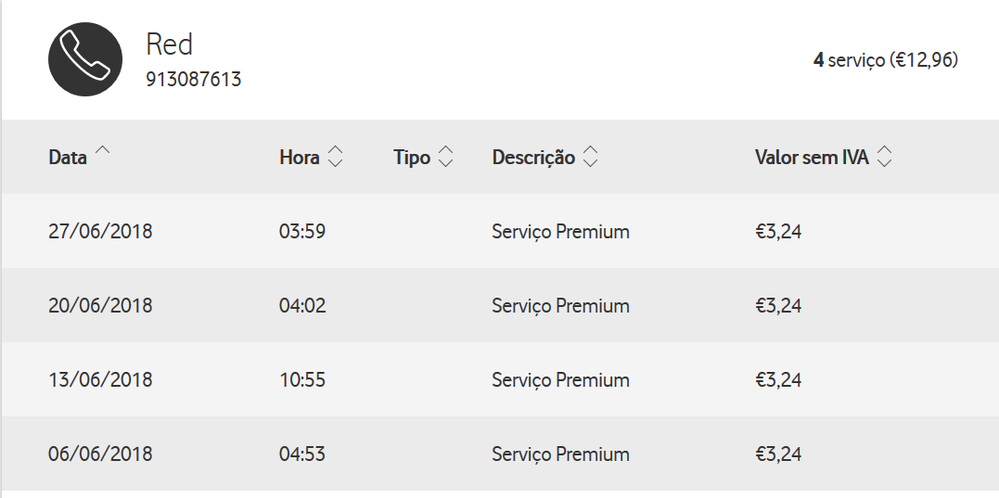Click the Hora column header label

tap(299, 157)
